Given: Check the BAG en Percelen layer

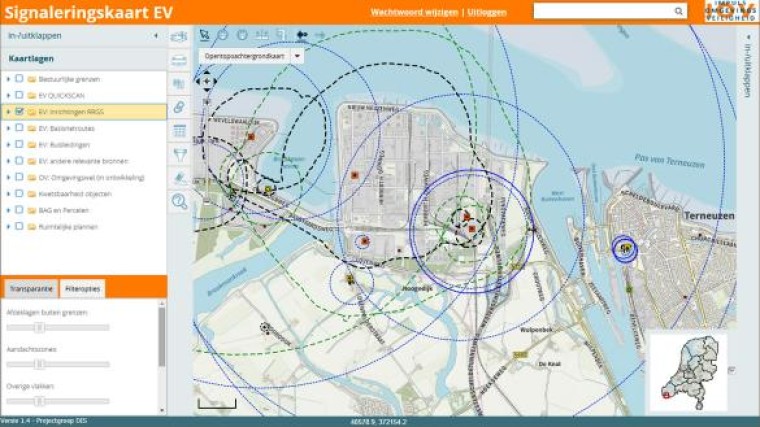Looking at the screenshot, I should pyautogui.click(x=19, y=210).
